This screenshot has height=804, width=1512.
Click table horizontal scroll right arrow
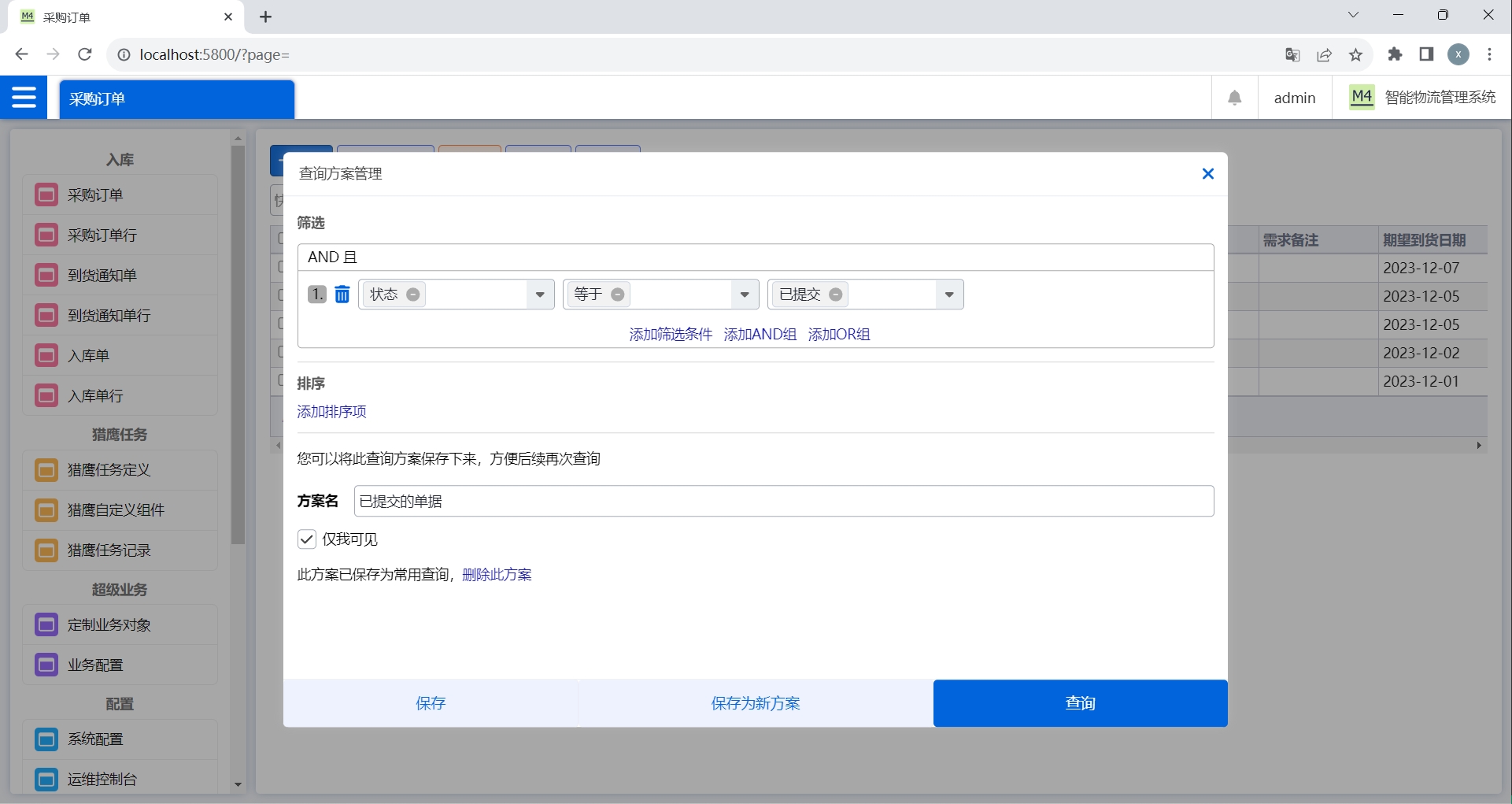tap(1479, 446)
